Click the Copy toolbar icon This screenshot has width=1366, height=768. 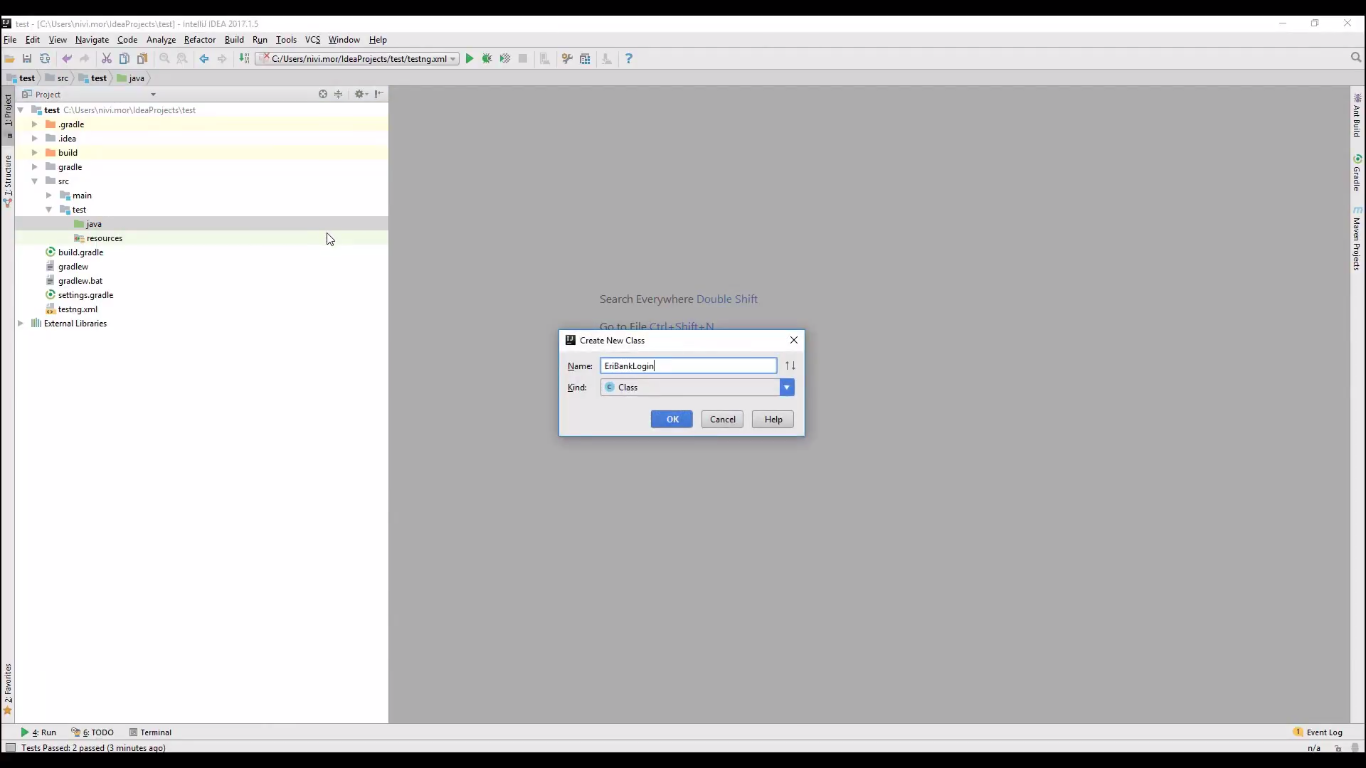click(124, 59)
